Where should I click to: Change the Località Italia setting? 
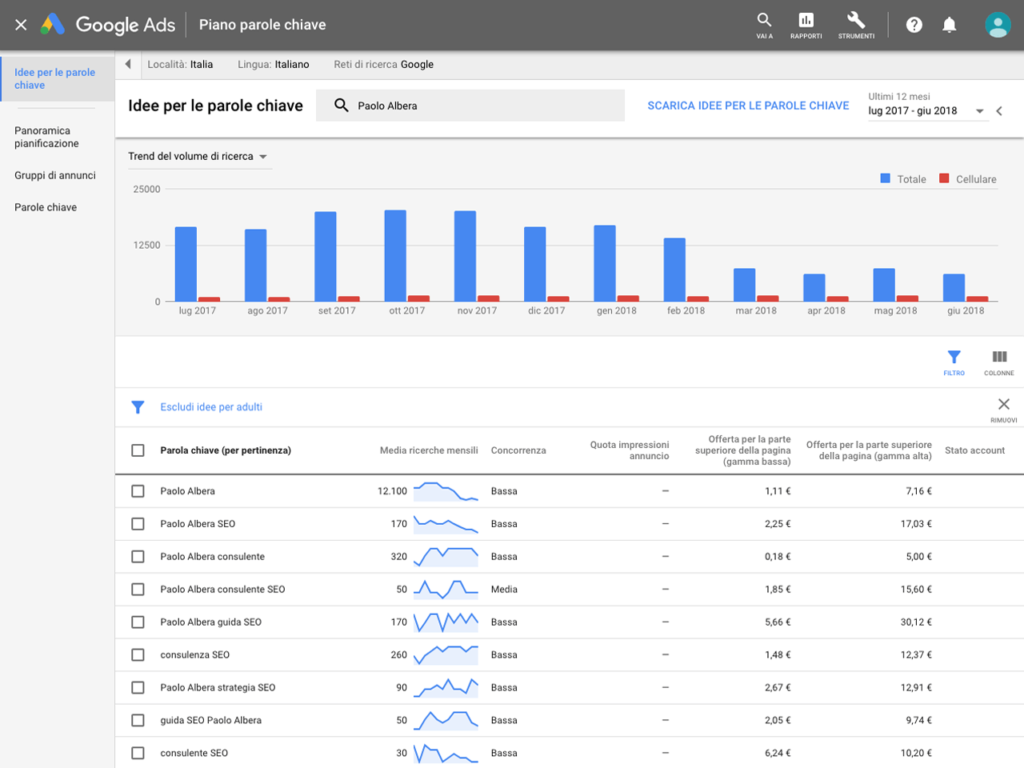coord(180,64)
